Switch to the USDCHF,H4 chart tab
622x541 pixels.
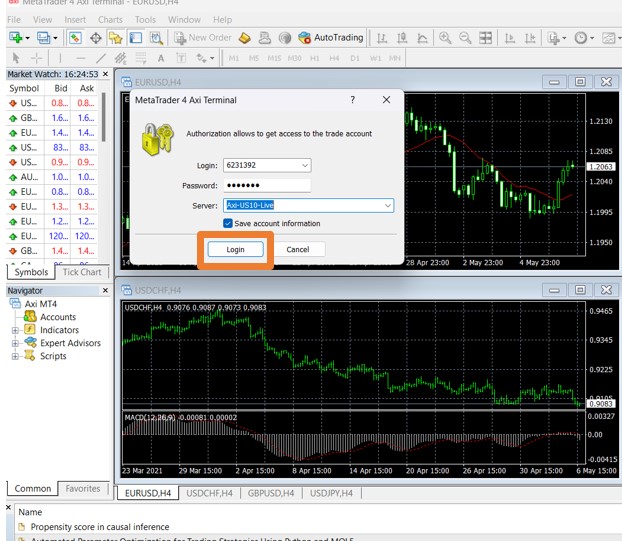click(x=209, y=493)
